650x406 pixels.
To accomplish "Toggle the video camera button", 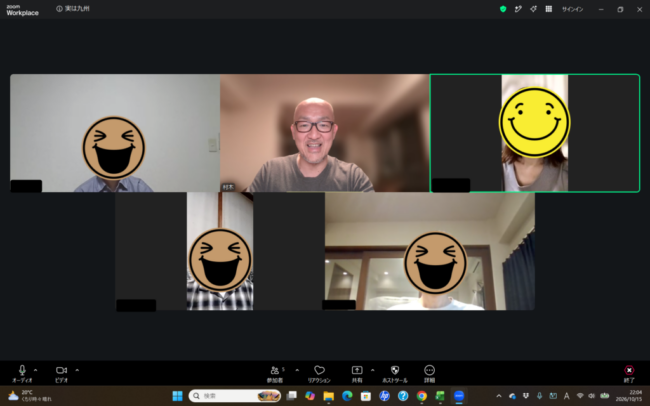I will point(61,374).
